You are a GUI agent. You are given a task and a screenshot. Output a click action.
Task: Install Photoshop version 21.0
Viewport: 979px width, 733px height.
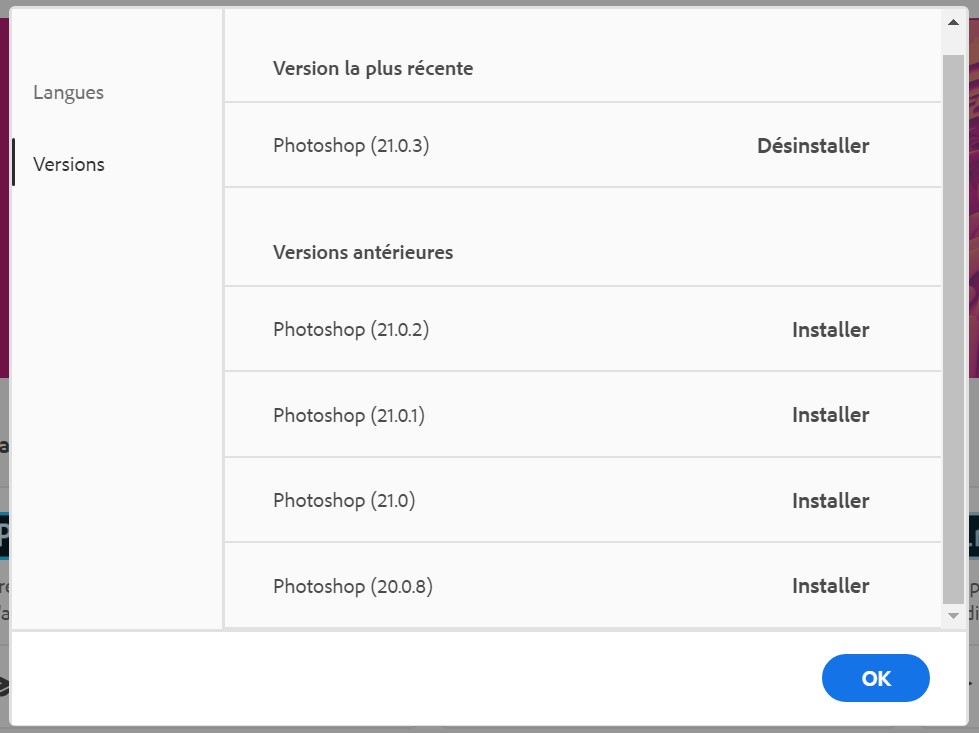click(x=830, y=500)
